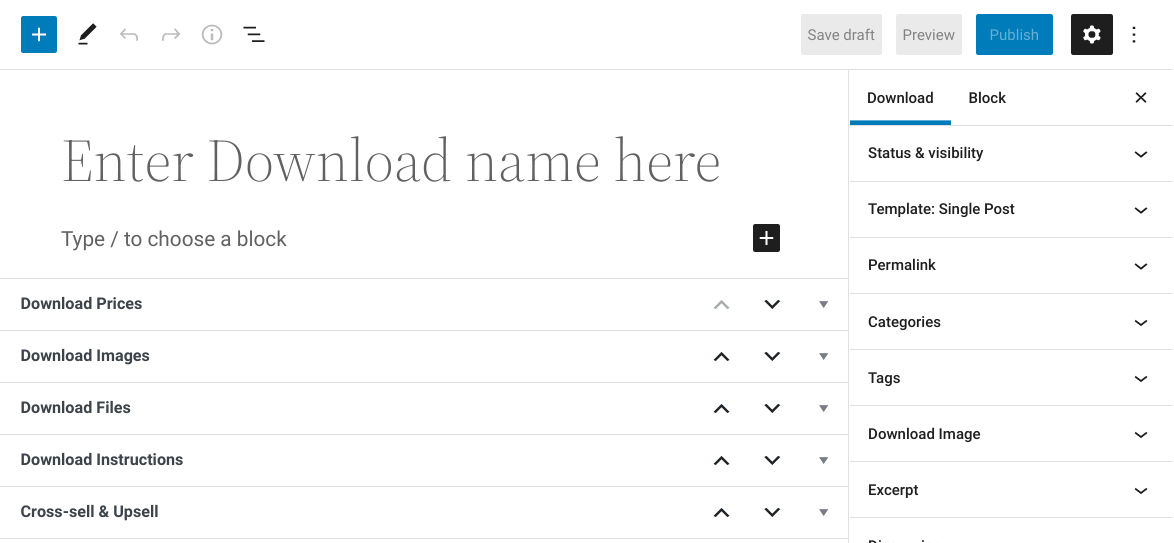This screenshot has width=1174, height=543.
Task: Click the Redo arrow icon
Action: tap(171, 35)
